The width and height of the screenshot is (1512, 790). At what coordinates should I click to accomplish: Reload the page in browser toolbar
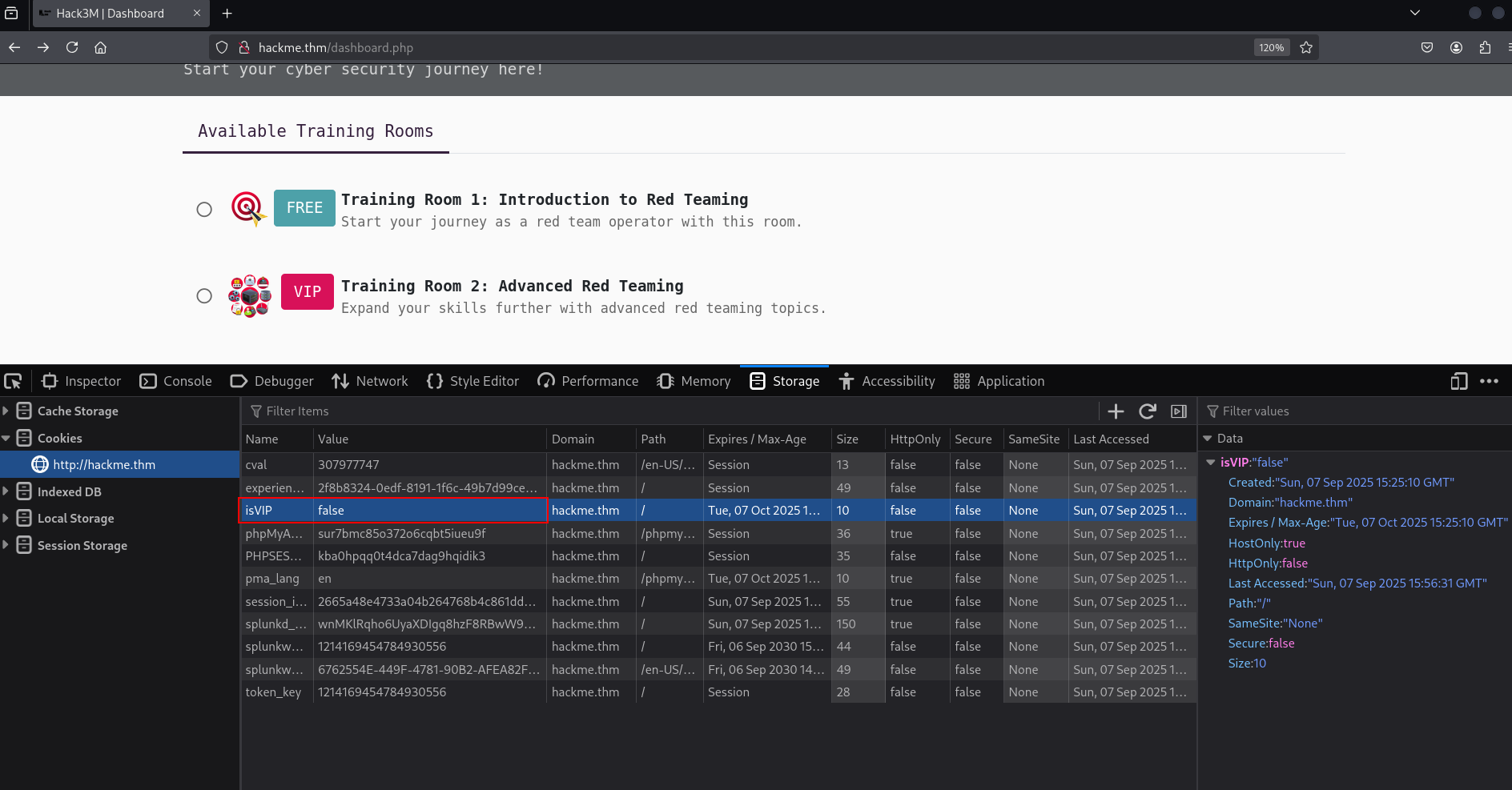coord(72,48)
